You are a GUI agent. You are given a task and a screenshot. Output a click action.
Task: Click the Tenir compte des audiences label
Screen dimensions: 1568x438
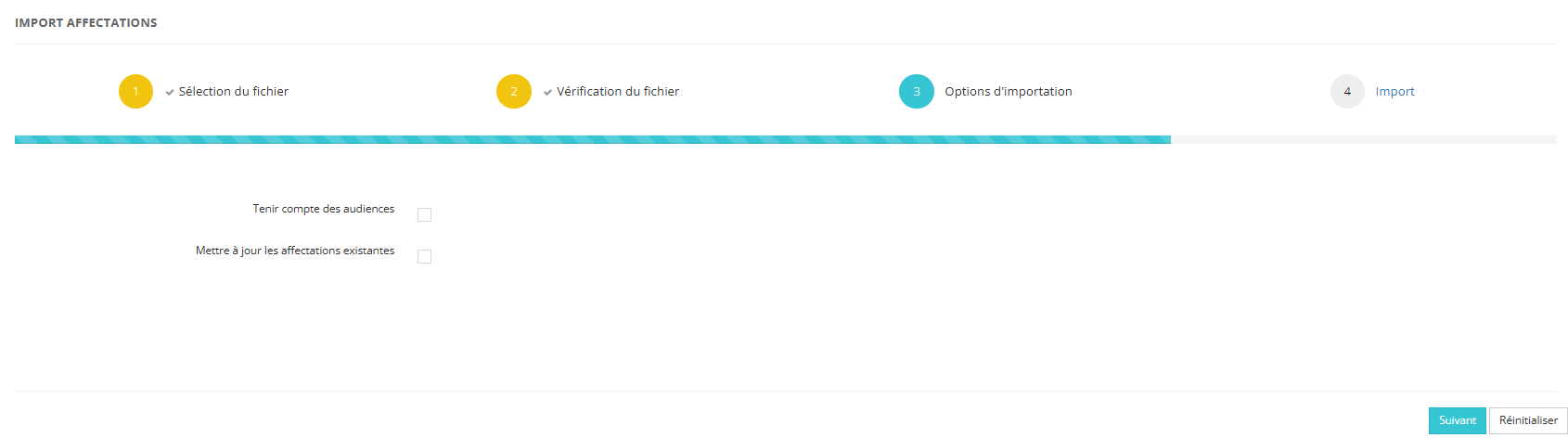pos(323,209)
